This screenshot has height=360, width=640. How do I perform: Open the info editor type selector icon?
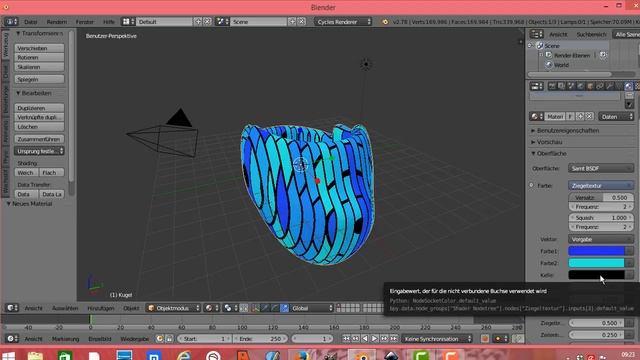[11, 22]
